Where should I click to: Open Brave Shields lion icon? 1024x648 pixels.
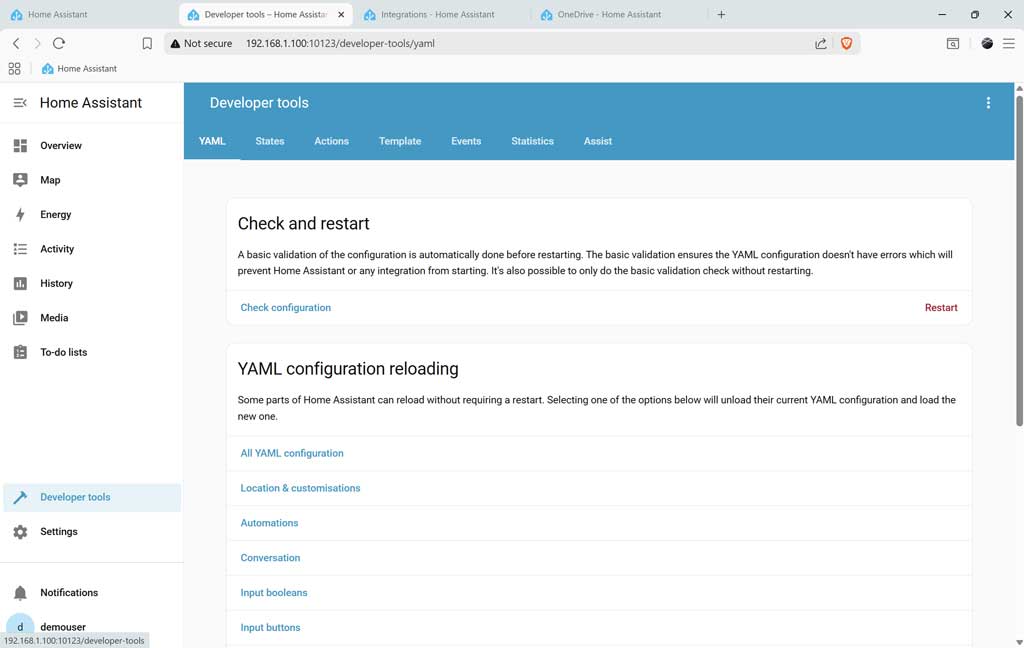846,43
